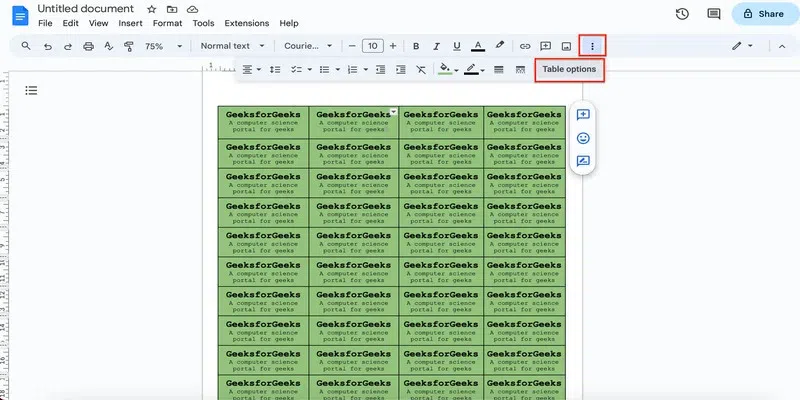Open version history clock icon

pyautogui.click(x=682, y=14)
